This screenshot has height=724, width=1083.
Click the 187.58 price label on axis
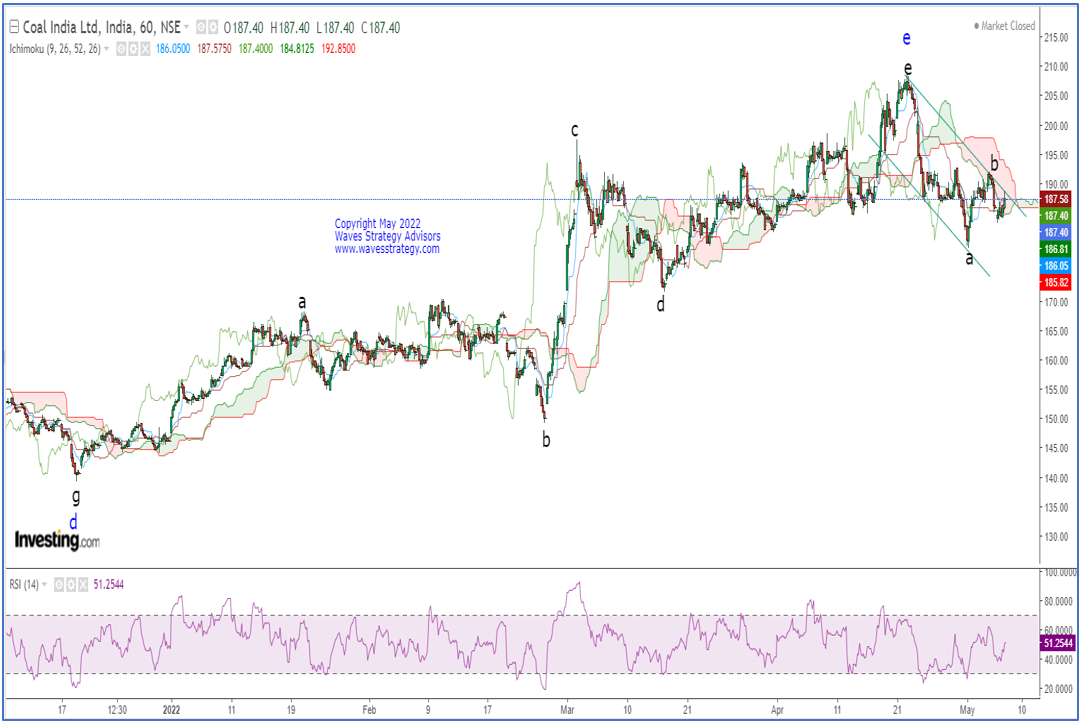point(1055,200)
